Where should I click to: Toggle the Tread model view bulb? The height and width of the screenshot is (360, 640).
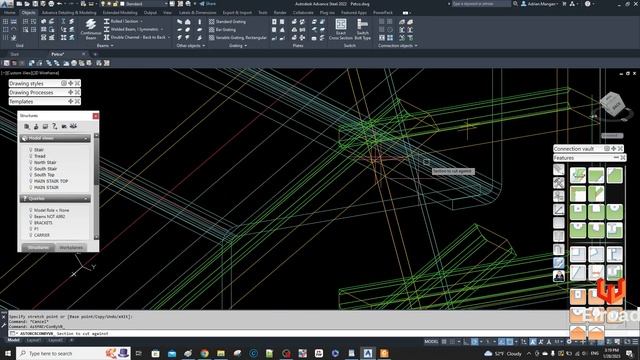31,156
